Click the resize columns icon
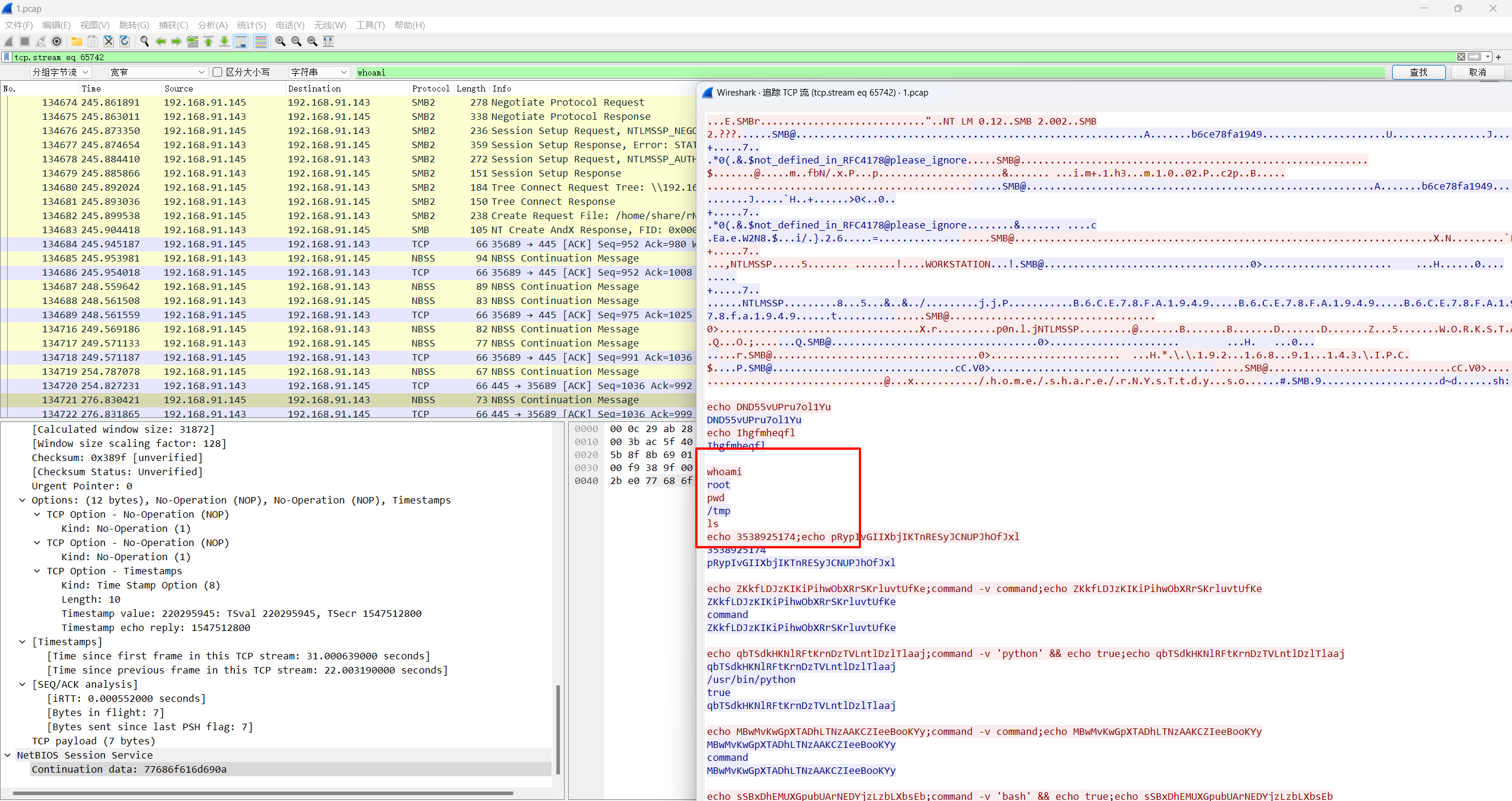Viewport: 1512px width, 801px height. 328,41
